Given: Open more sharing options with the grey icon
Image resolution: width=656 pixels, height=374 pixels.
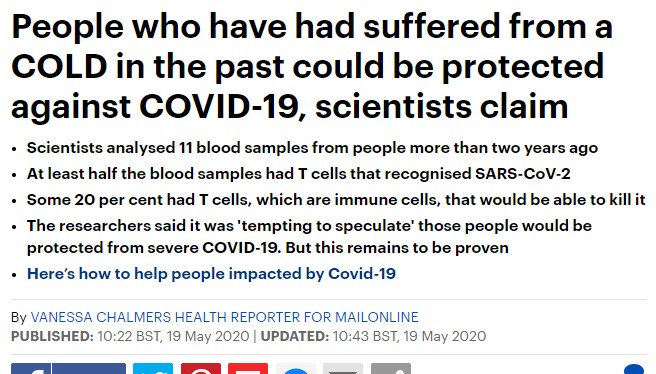Looking at the screenshot, I should tap(391, 369).
